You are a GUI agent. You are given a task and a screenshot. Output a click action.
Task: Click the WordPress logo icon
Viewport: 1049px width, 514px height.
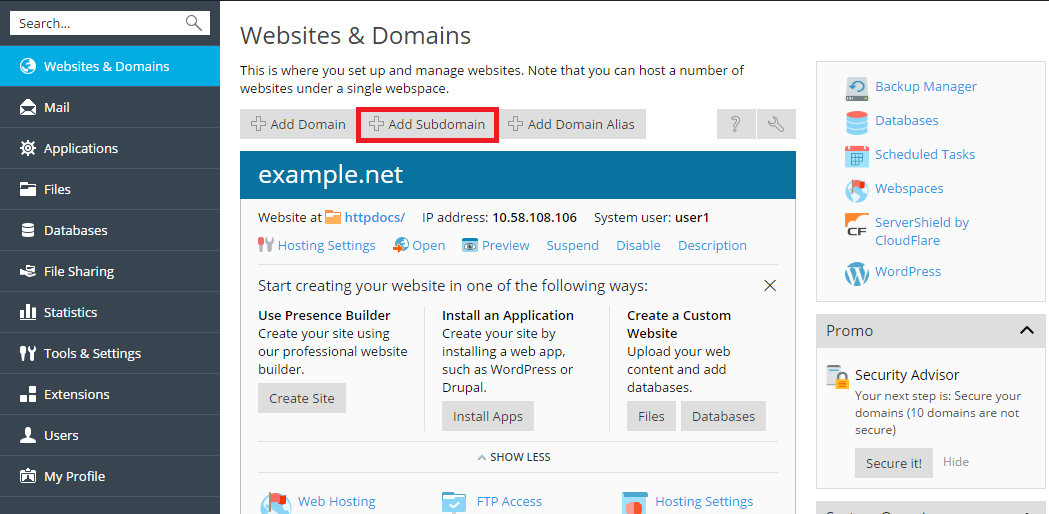tap(857, 272)
